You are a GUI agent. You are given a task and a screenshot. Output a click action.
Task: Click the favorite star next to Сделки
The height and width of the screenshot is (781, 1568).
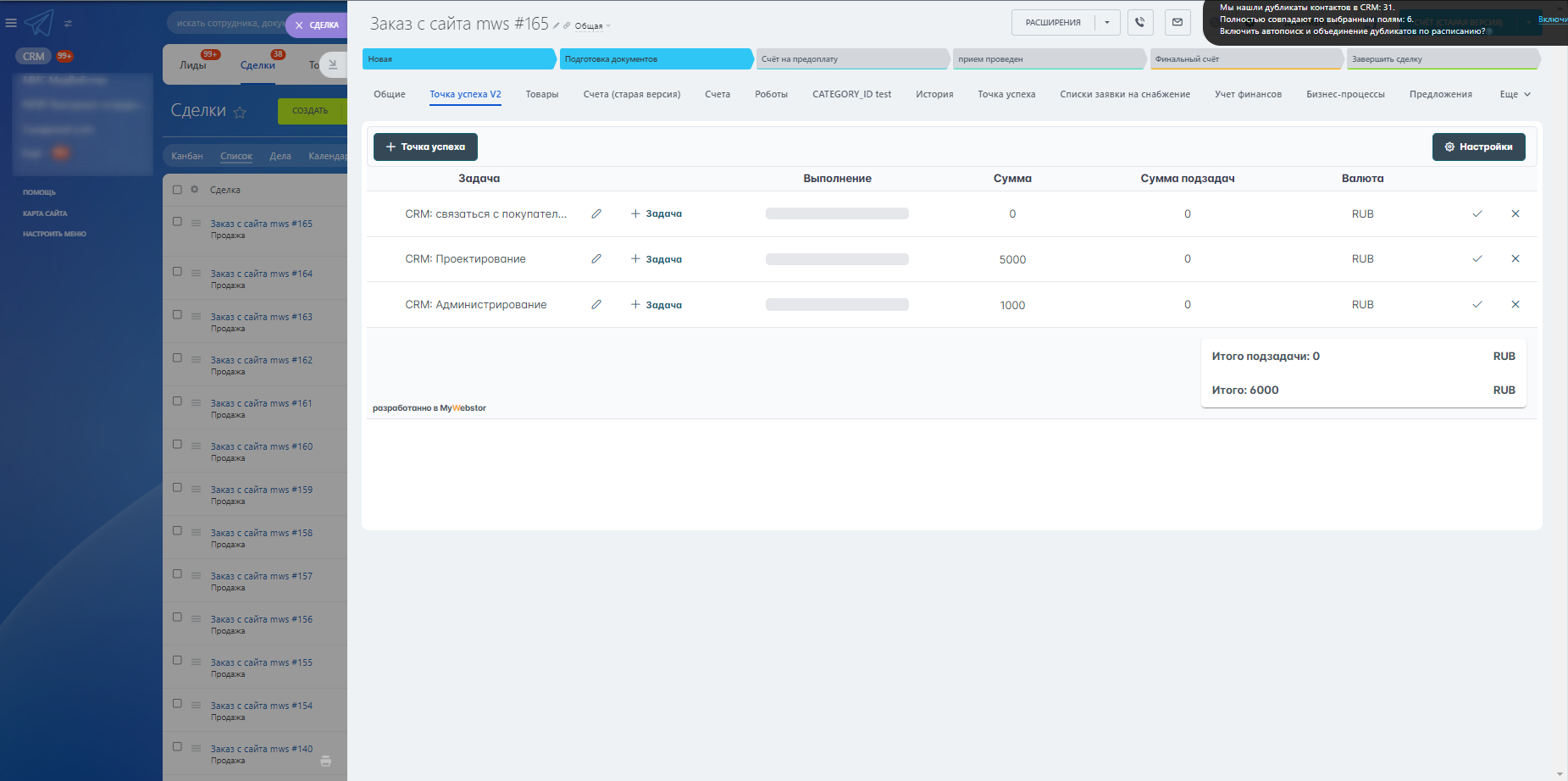(x=240, y=112)
